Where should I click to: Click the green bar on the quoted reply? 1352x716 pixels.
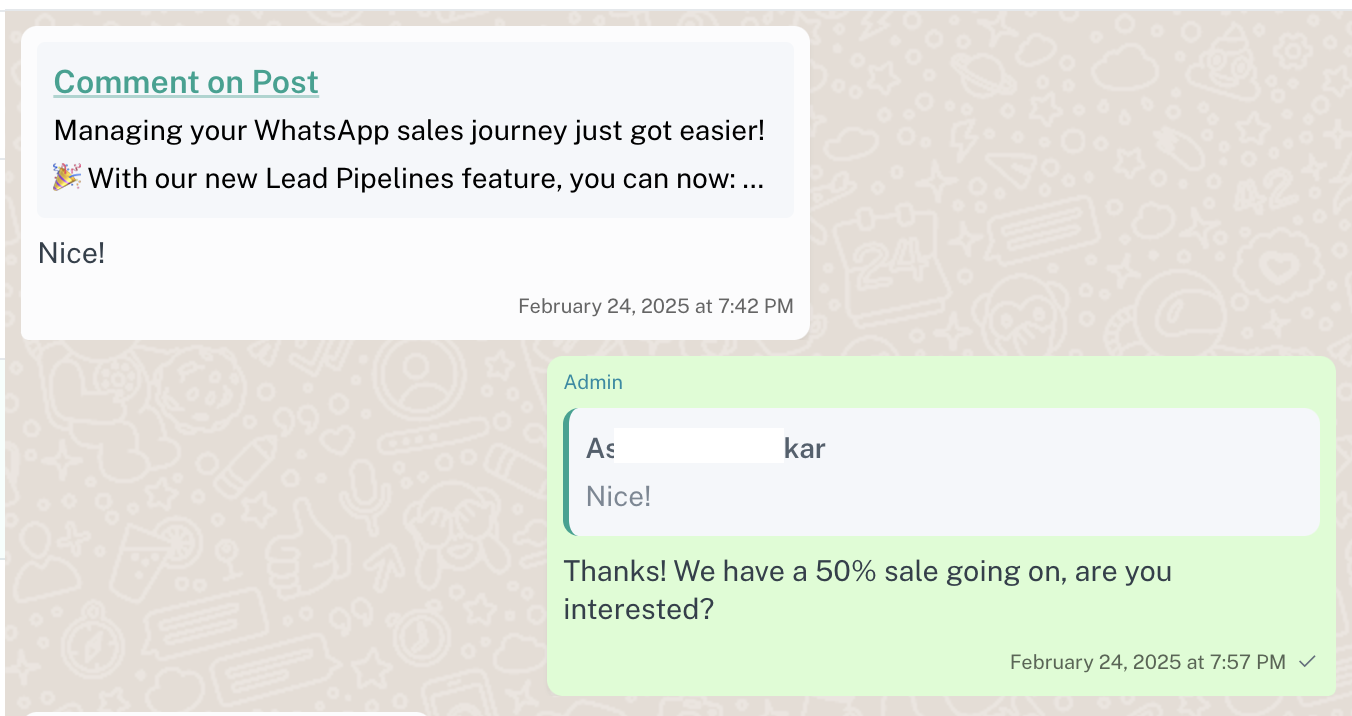(567, 472)
